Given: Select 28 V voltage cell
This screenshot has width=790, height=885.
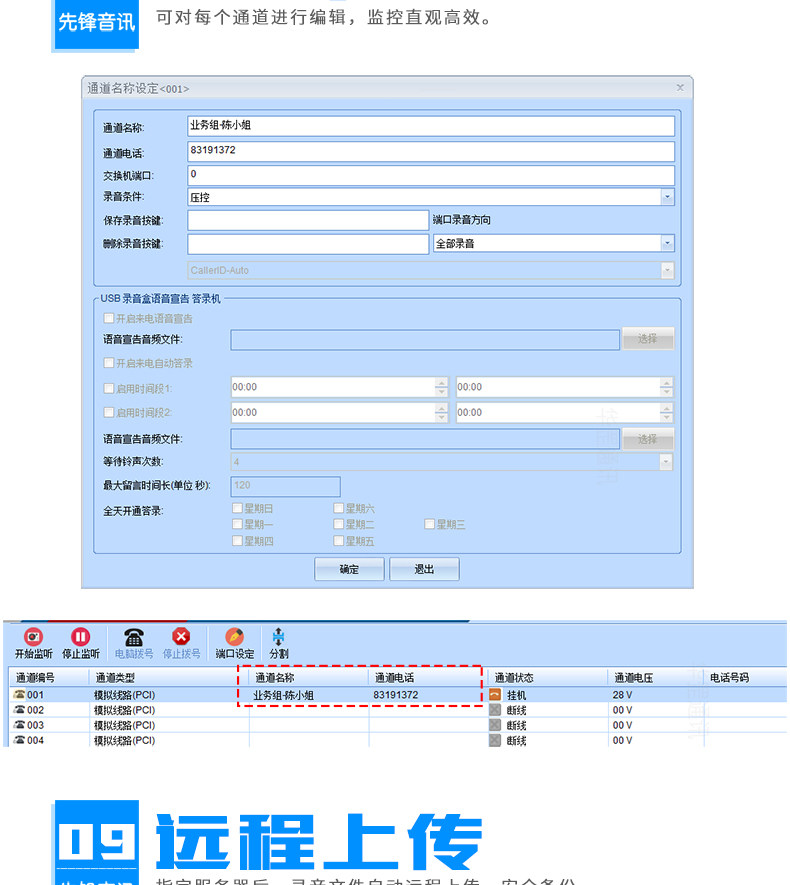Looking at the screenshot, I should [622, 695].
